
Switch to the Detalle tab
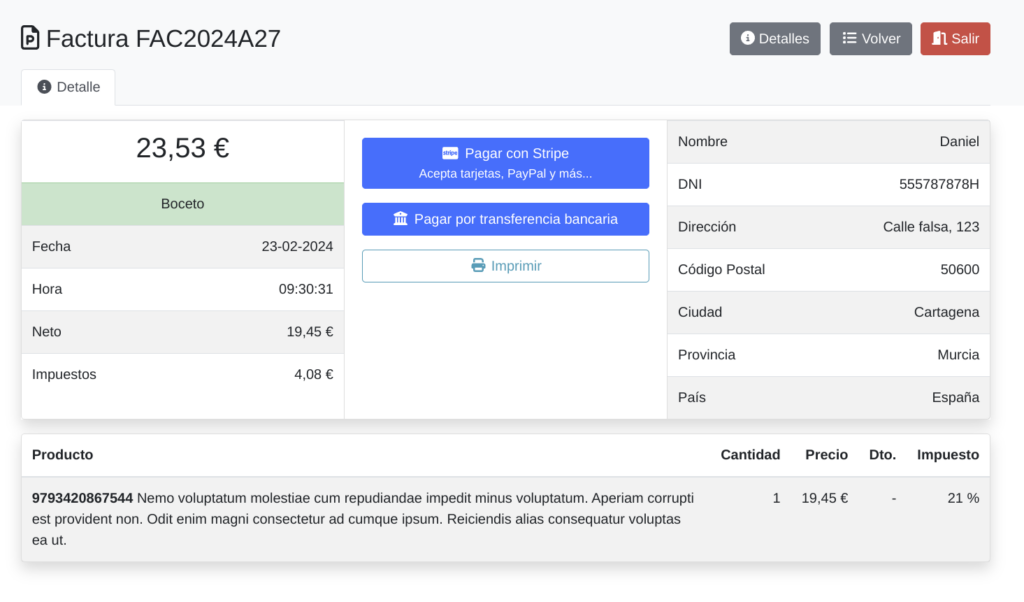tap(68, 87)
